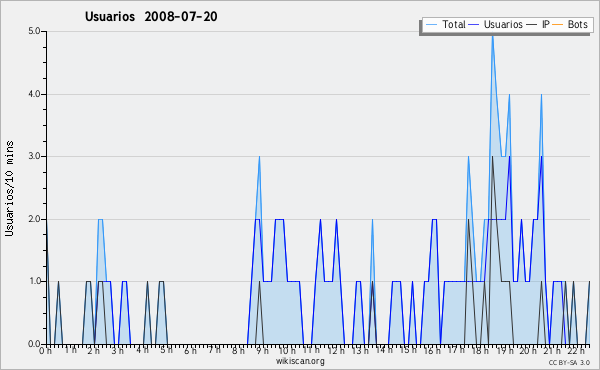Click the Total peak of 3.0 near 9 h
Screen dimensions: 600x370
pyautogui.click(x=259, y=158)
